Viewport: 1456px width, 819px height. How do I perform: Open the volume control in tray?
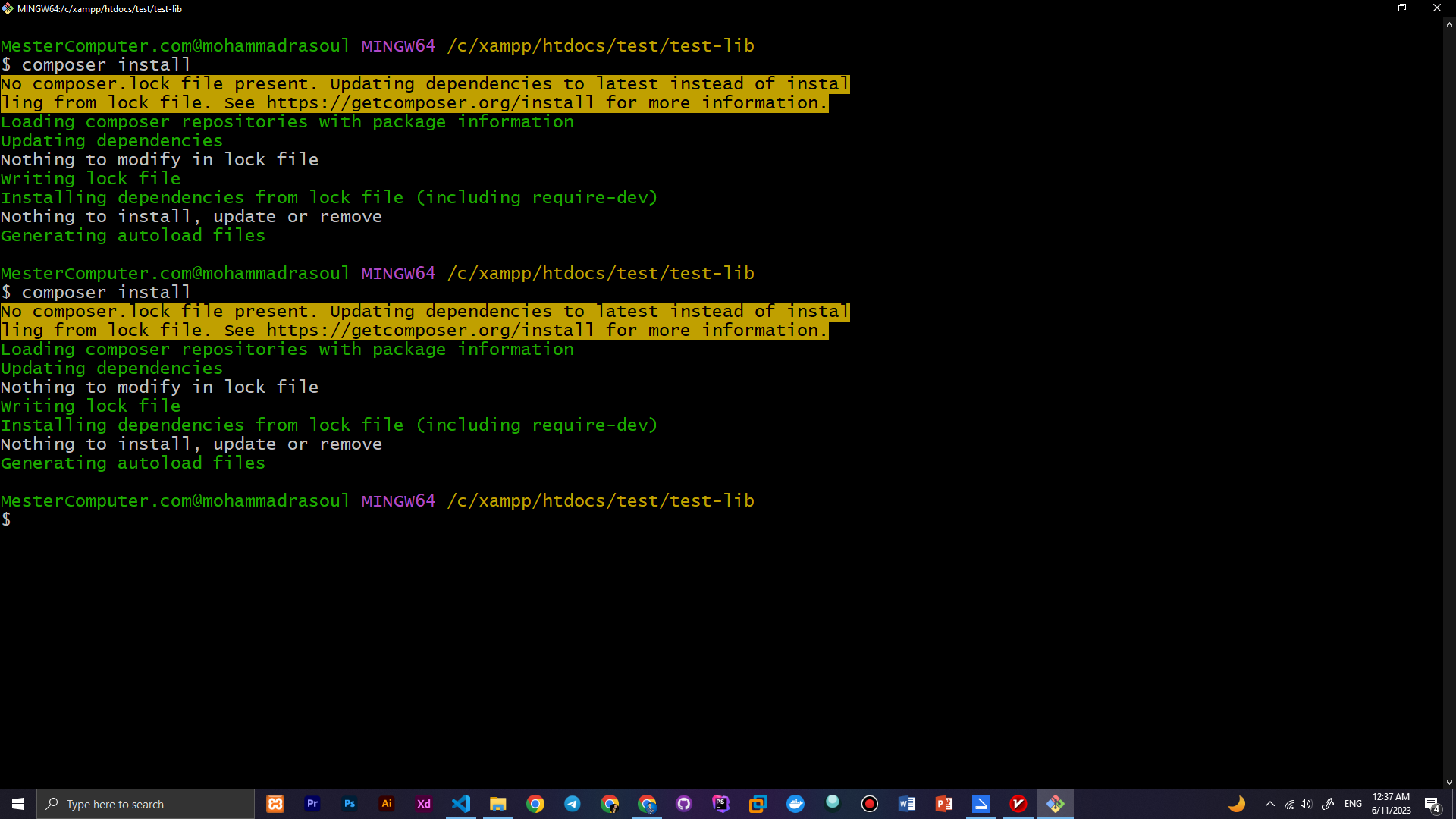point(1306,805)
